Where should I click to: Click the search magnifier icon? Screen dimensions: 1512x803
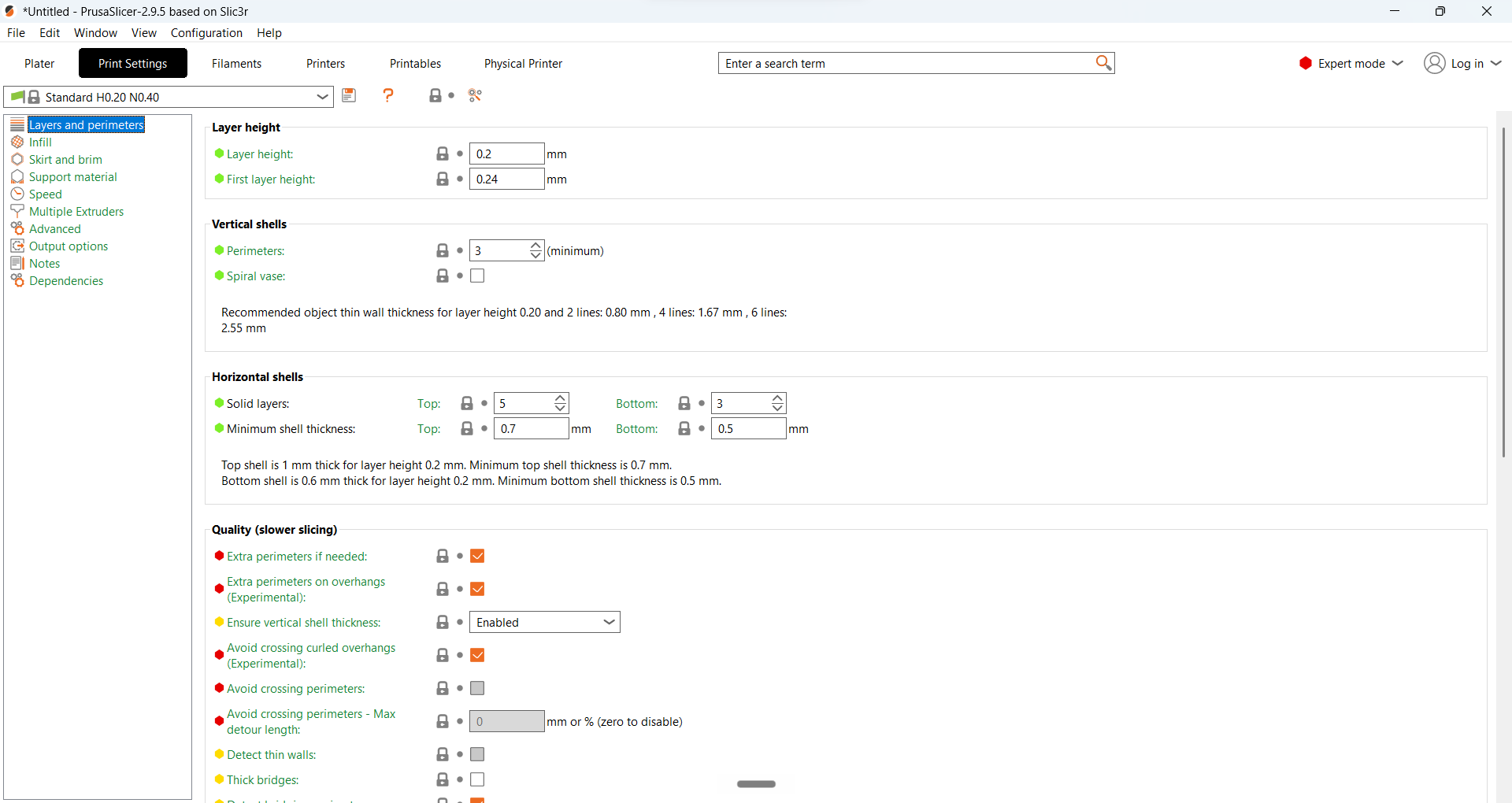(x=1103, y=63)
